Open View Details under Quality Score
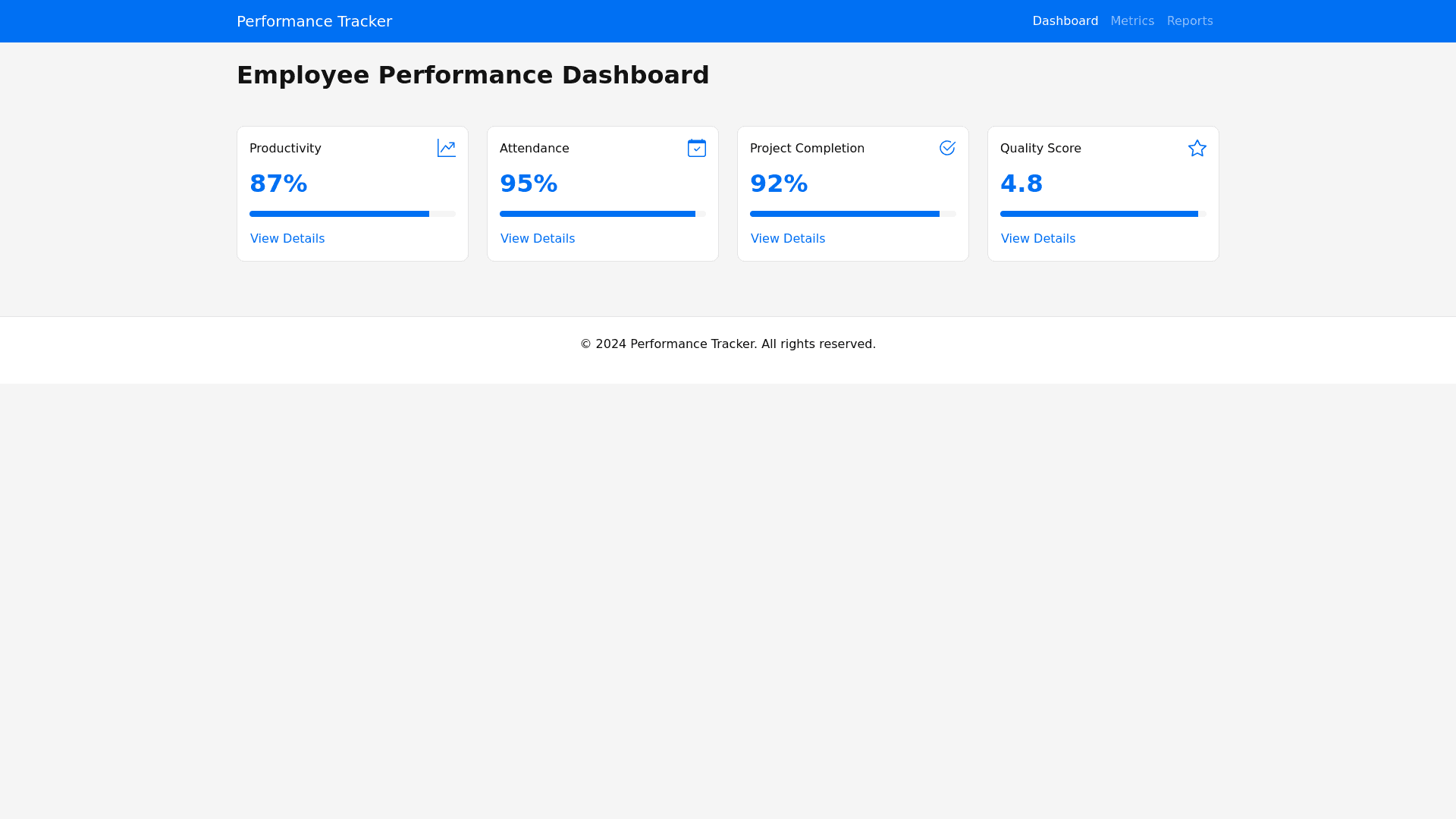Image resolution: width=1456 pixels, height=819 pixels. click(x=1038, y=239)
